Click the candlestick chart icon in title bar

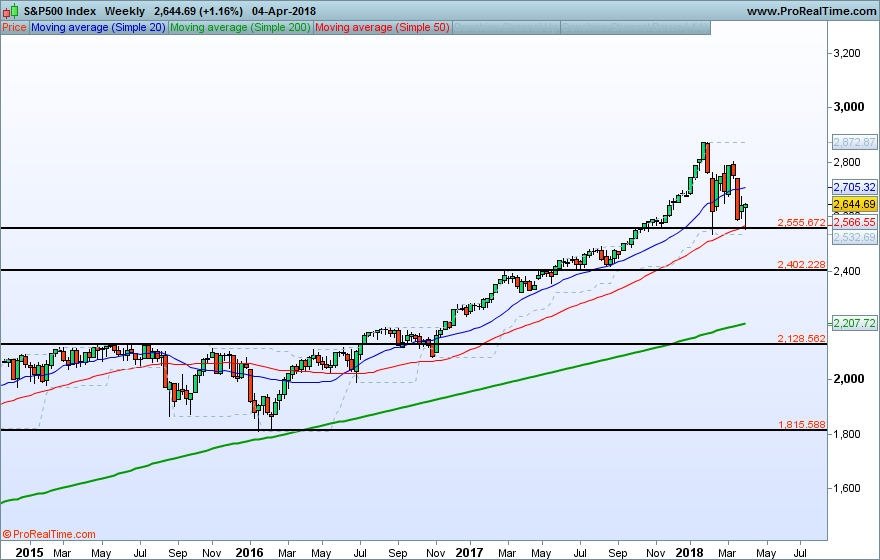(11, 11)
